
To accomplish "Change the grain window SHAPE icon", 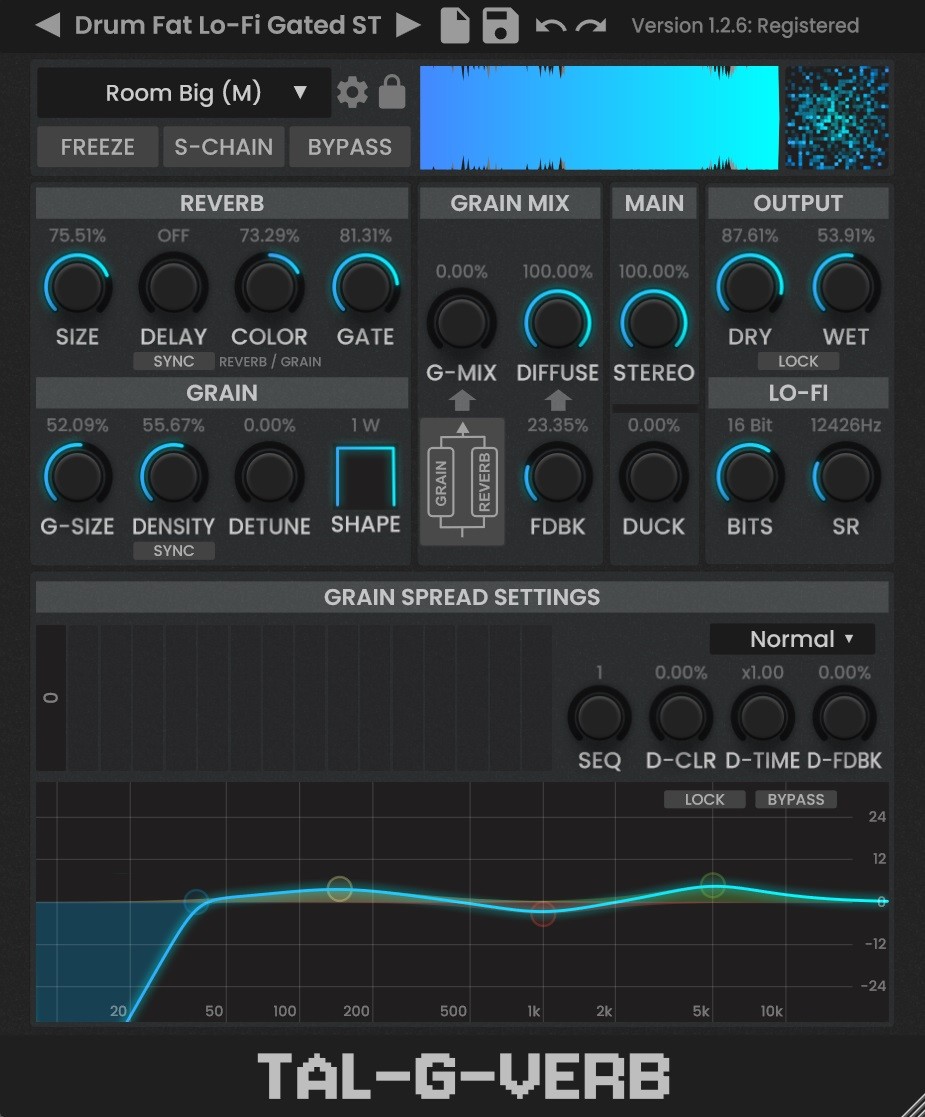I will coord(366,477).
